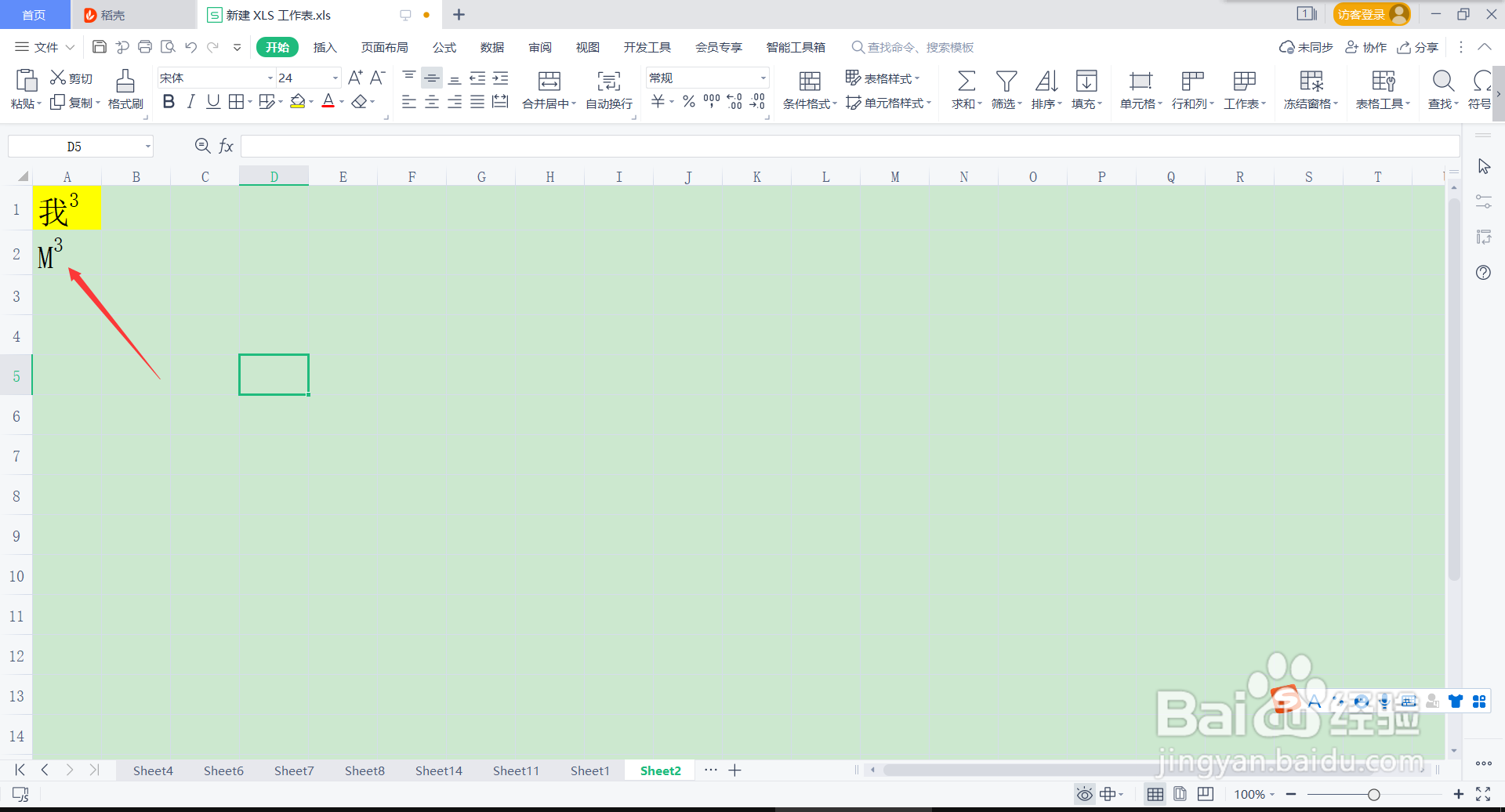The width and height of the screenshot is (1505, 812).
Task: Click the search commands box
Action: (913, 47)
